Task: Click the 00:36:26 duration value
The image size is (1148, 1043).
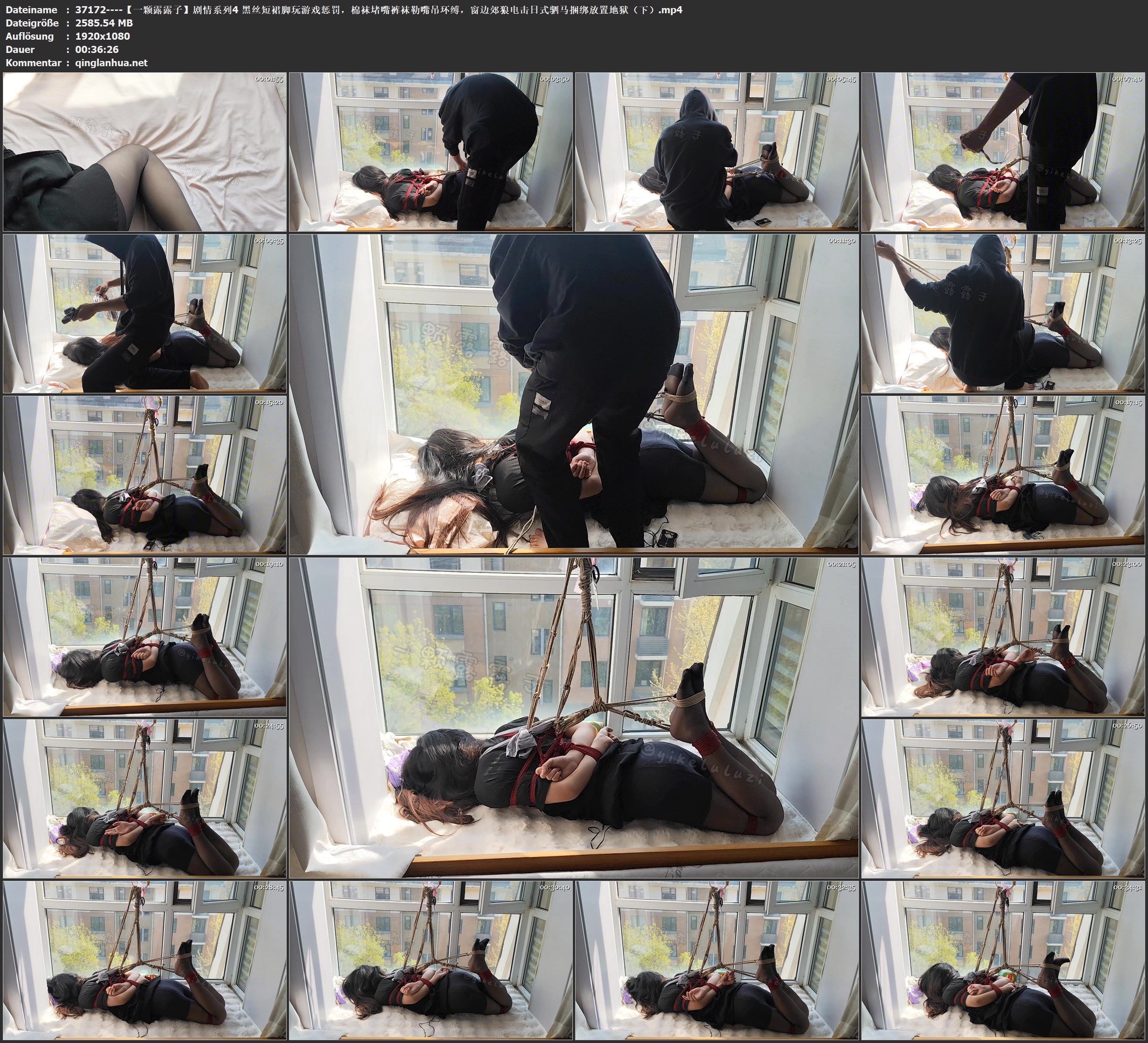Action: point(97,50)
